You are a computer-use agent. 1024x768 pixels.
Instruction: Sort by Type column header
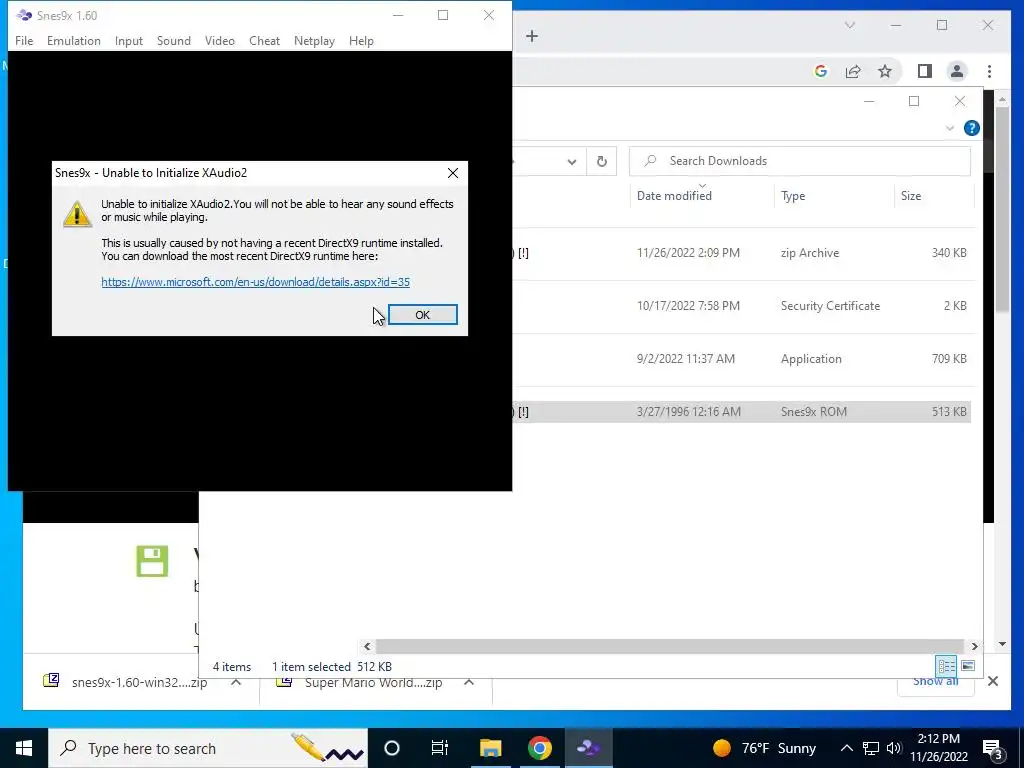click(x=793, y=196)
